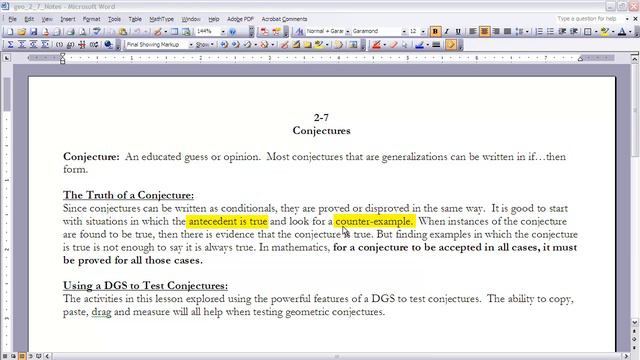Viewport: 640px width, 360px height.
Task: Toggle Italic formatting
Action: coord(447,31)
